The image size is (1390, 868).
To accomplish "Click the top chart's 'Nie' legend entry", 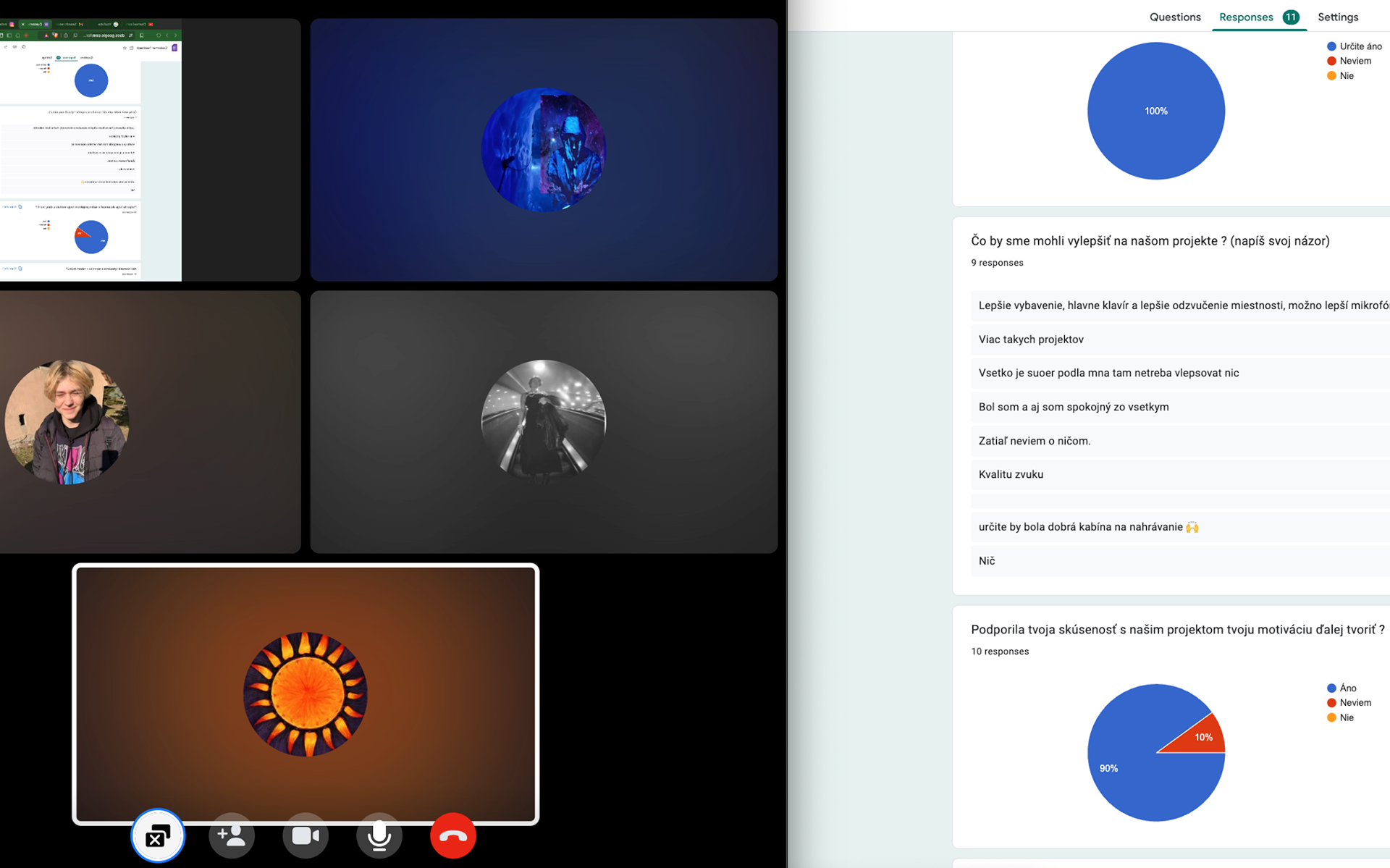I will [1341, 76].
